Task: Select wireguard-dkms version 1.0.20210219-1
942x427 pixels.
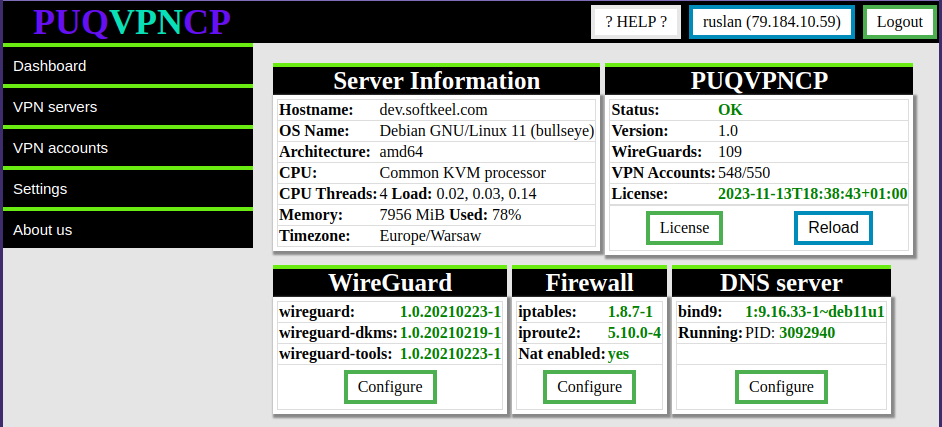Action: (451, 333)
